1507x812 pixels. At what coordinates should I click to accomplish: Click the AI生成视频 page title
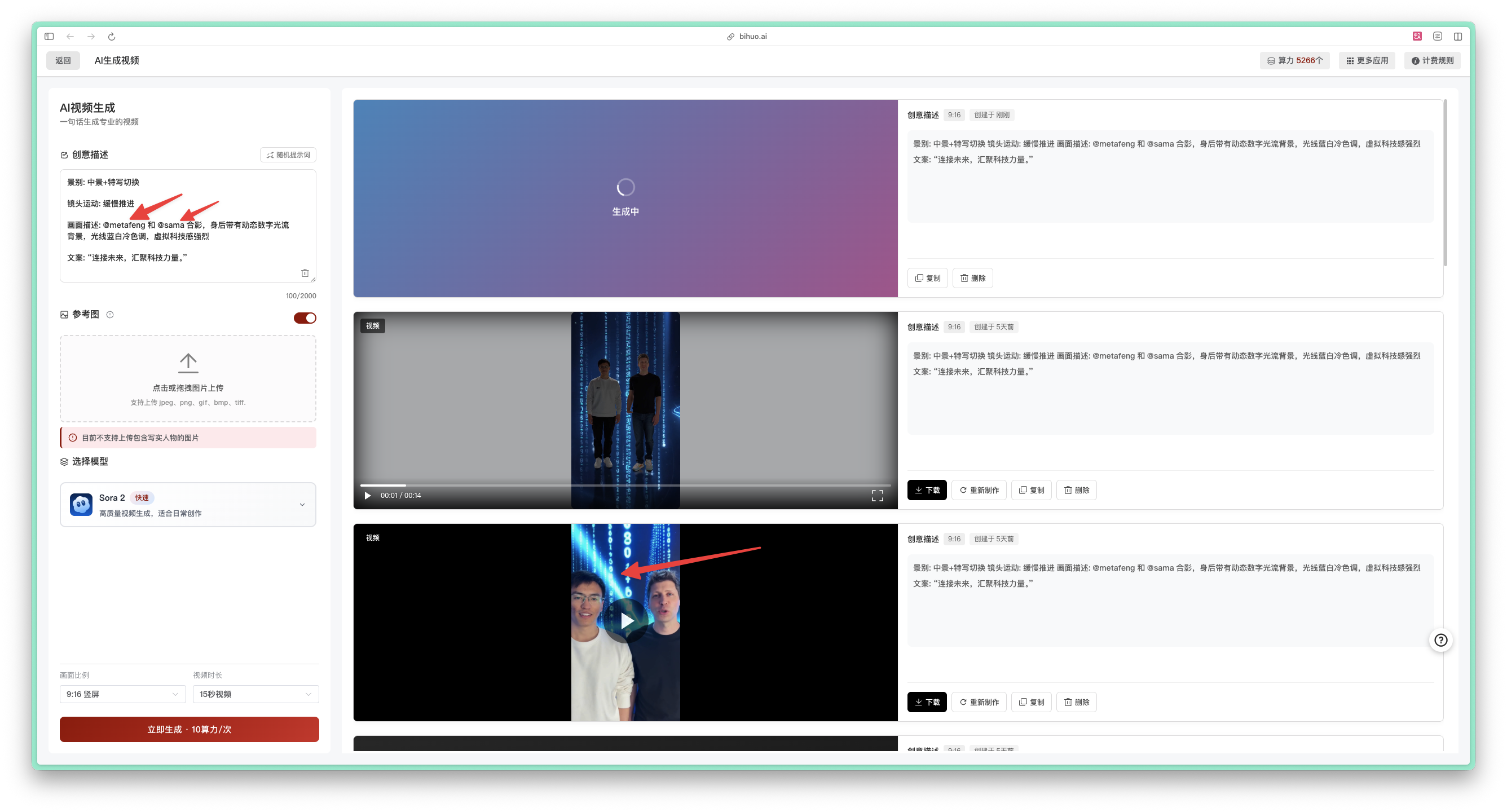[x=116, y=60]
